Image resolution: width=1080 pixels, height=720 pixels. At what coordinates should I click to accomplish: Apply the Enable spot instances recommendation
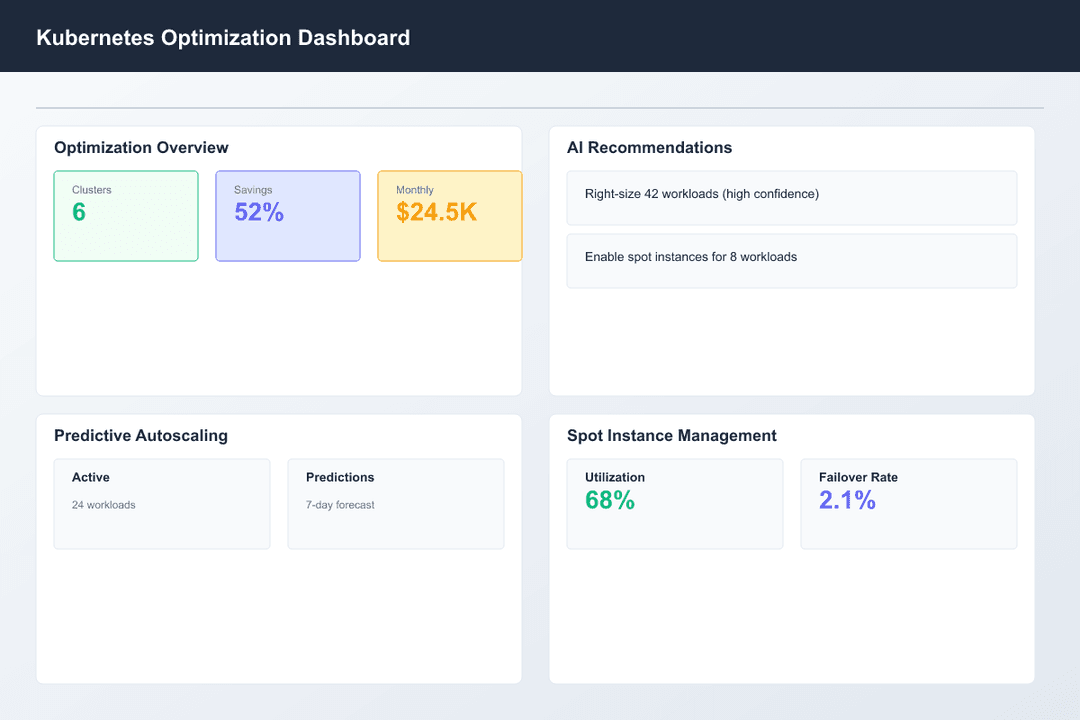791,261
